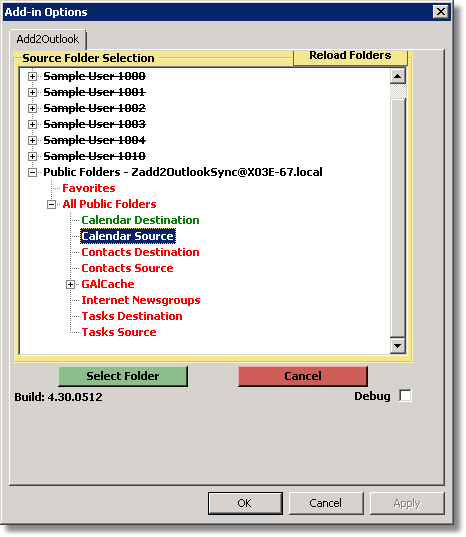The width and height of the screenshot is (466, 537).
Task: Click the red Cancel button
Action: (x=303, y=376)
